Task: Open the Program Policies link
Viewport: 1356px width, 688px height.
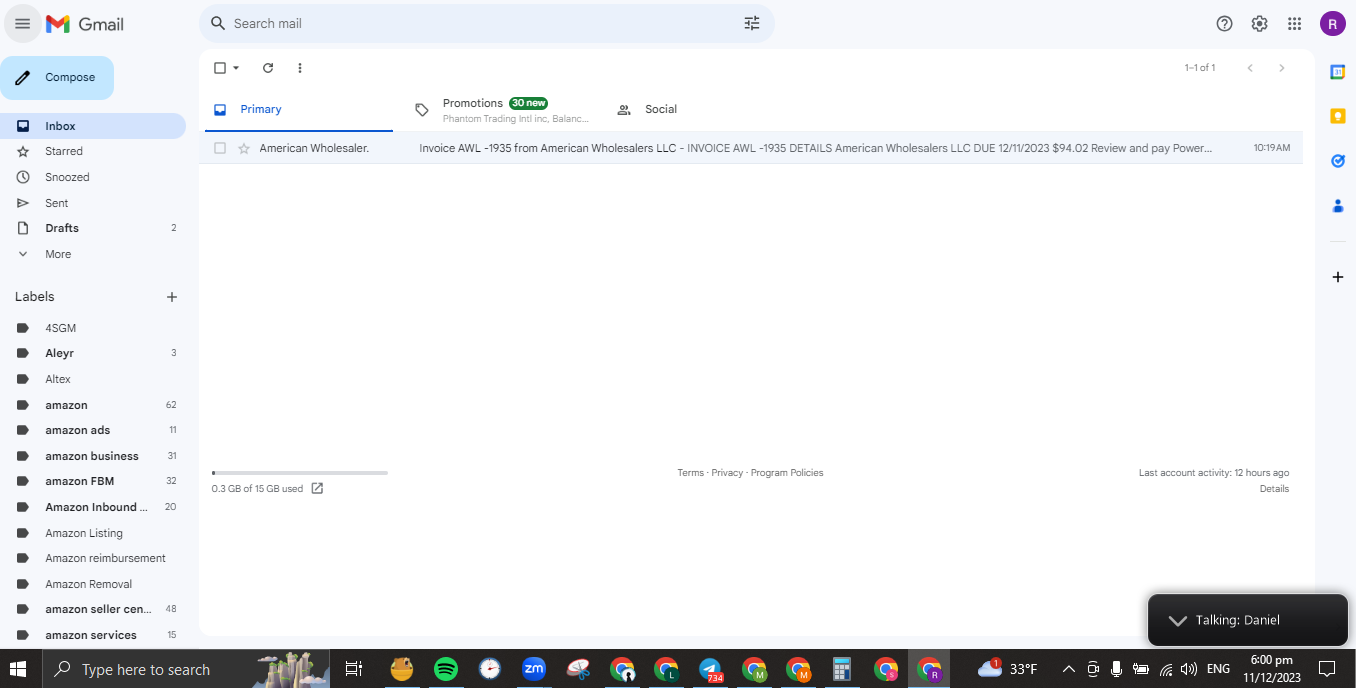Action: (x=787, y=473)
